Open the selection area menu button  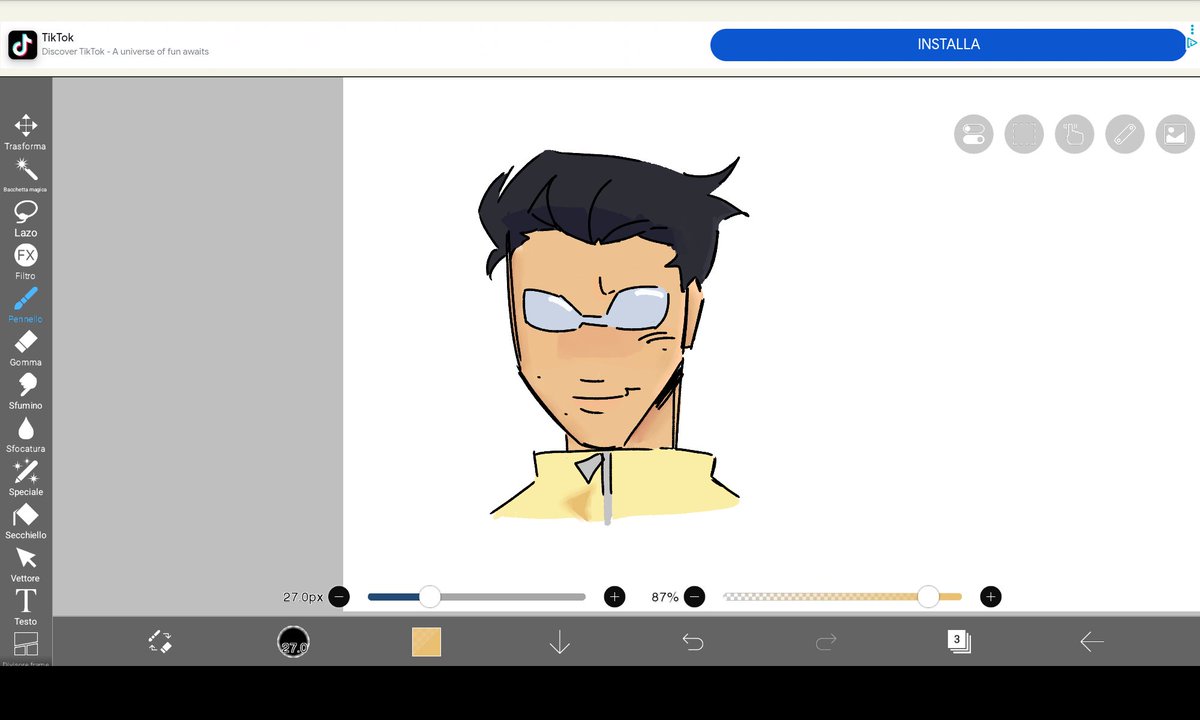(x=1024, y=134)
